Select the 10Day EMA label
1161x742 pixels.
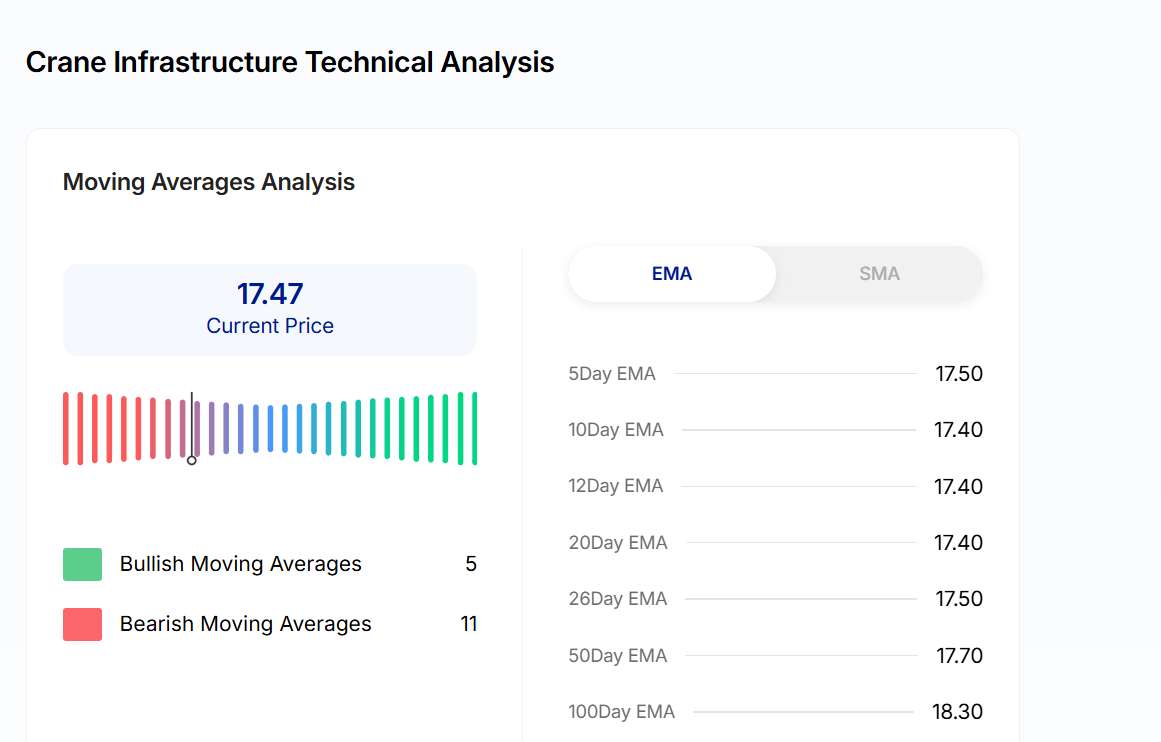click(x=616, y=430)
